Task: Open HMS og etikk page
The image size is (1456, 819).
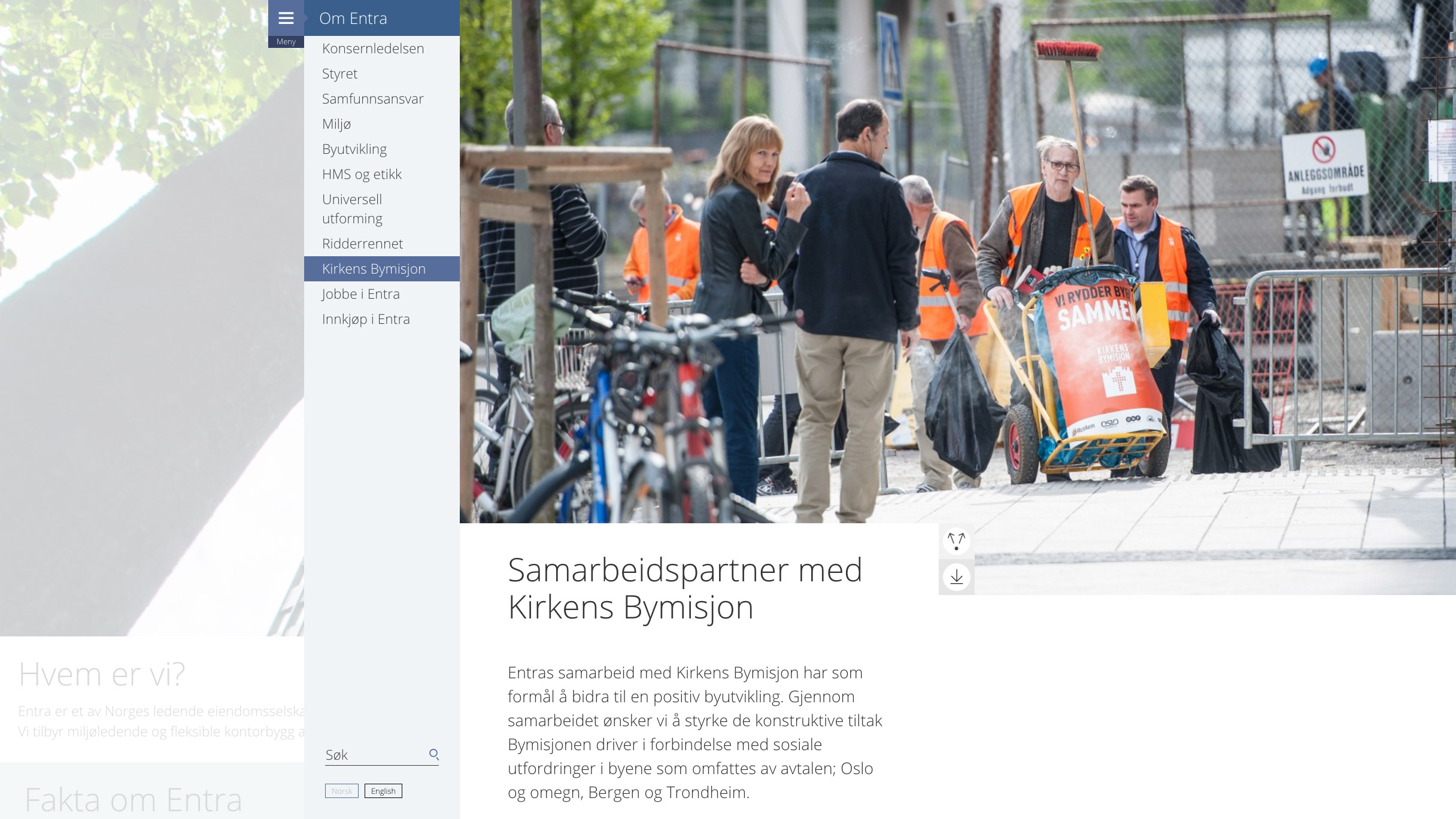Action: (x=382, y=174)
